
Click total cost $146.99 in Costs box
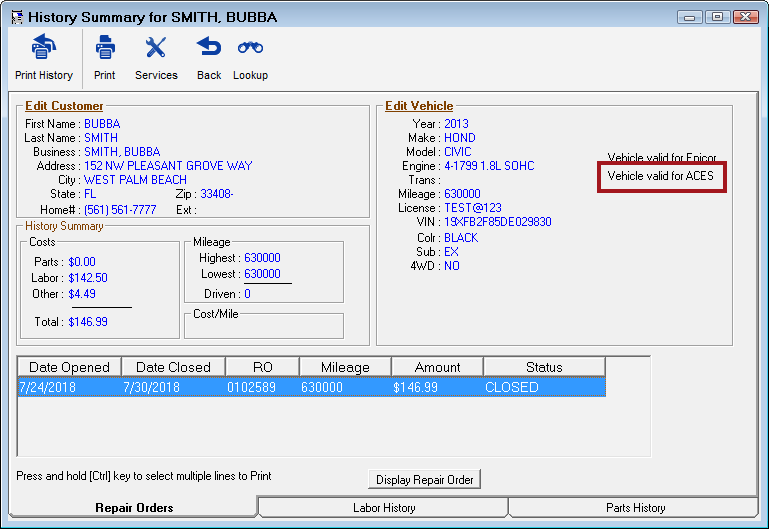[88, 322]
